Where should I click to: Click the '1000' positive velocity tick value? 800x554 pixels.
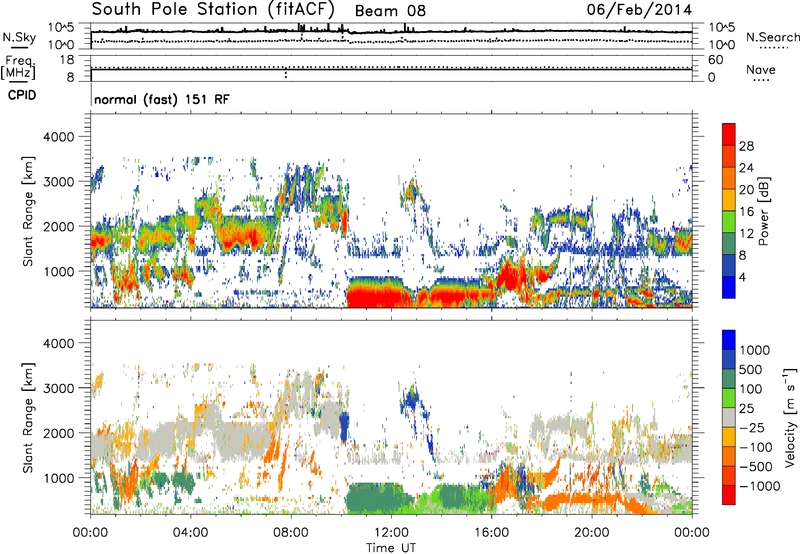tap(754, 350)
